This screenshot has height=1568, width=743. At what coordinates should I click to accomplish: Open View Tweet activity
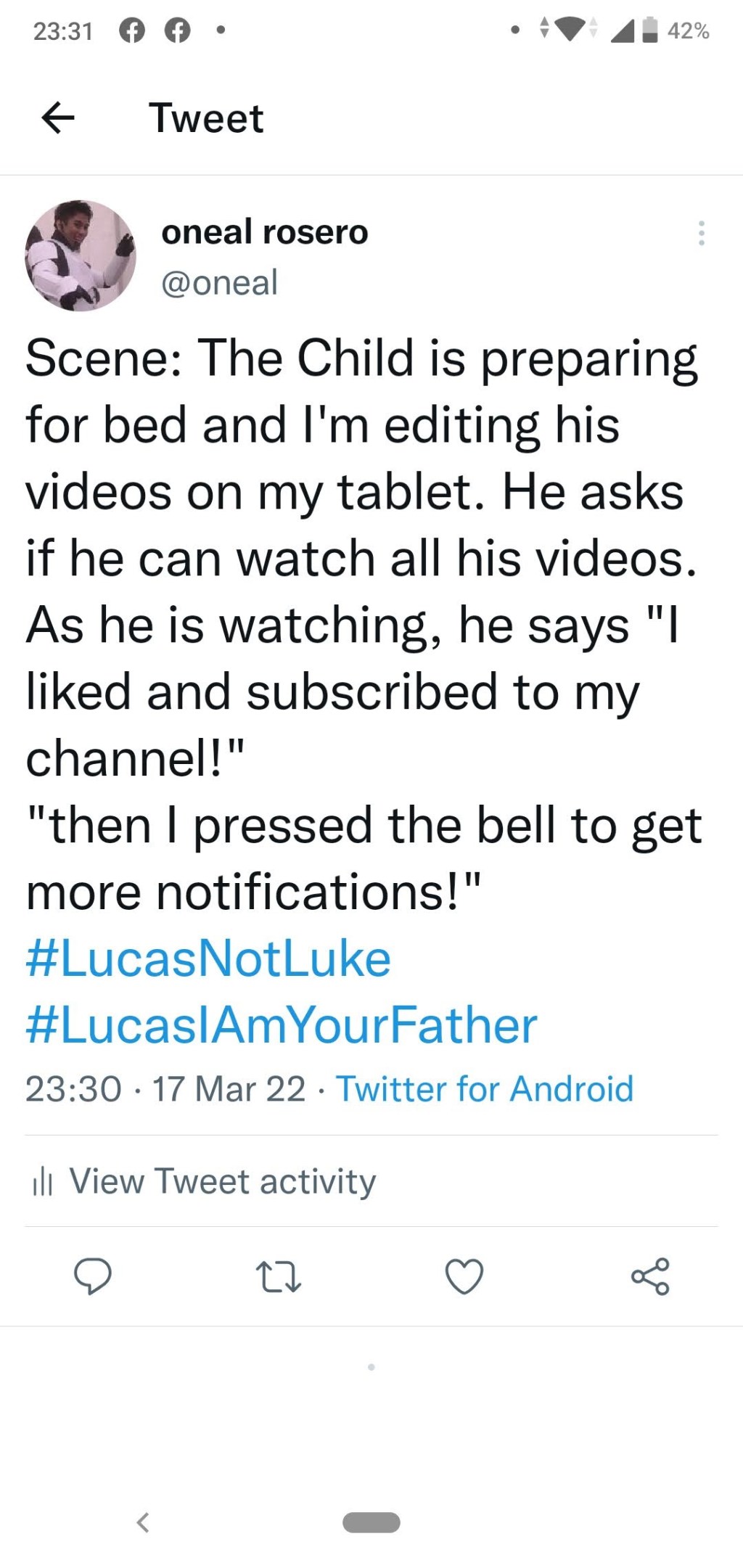pyautogui.click(x=222, y=1181)
